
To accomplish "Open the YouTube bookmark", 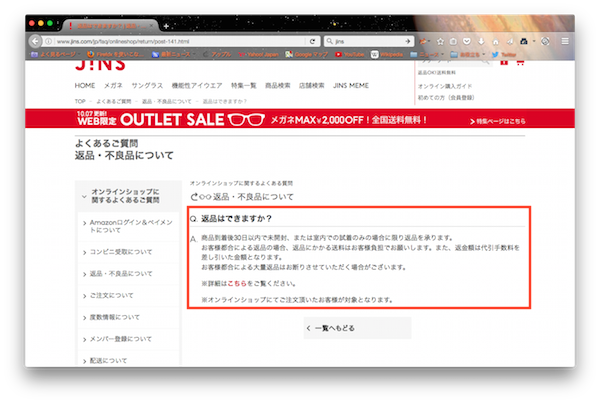I will [x=349, y=54].
